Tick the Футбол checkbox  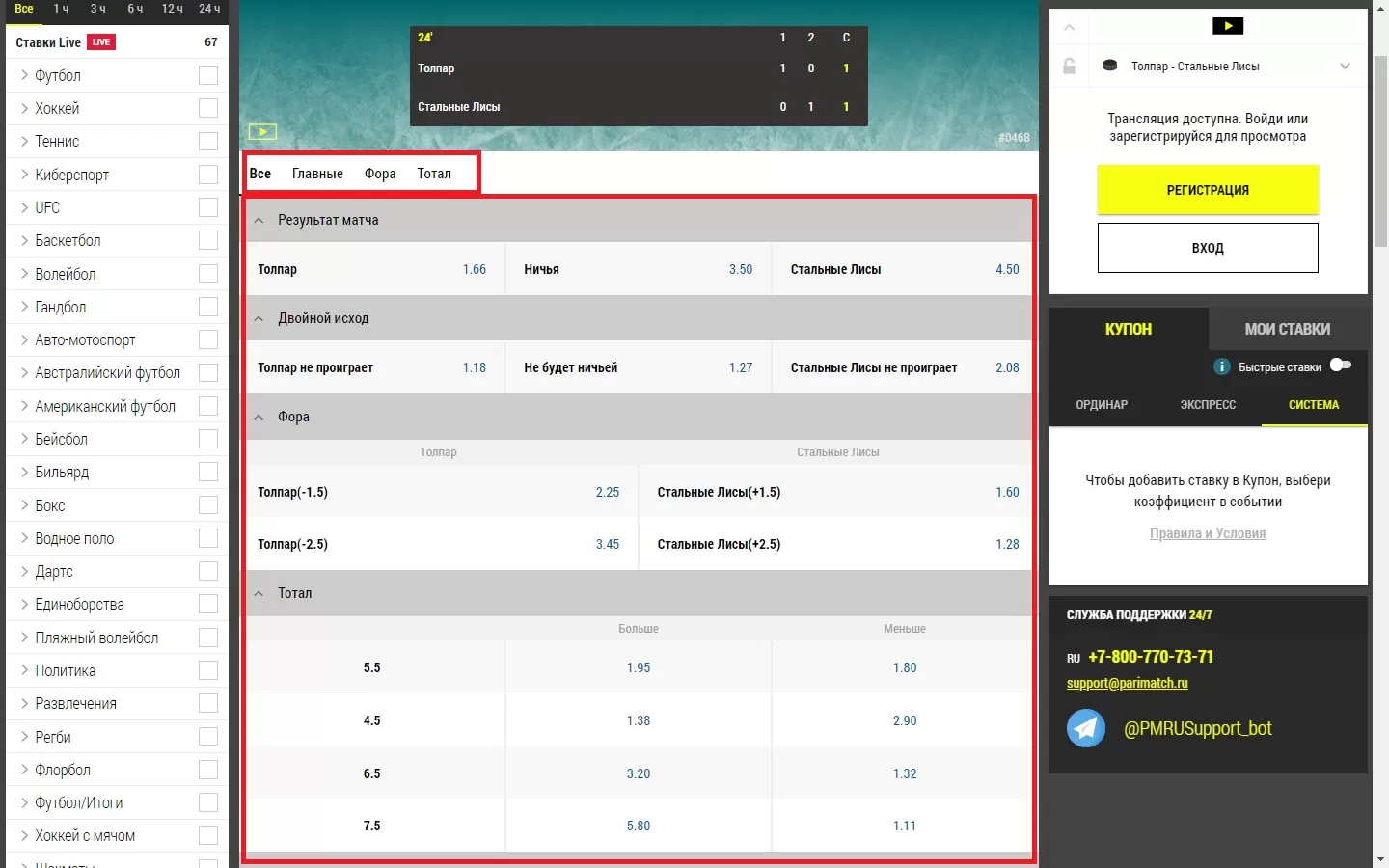[208, 75]
